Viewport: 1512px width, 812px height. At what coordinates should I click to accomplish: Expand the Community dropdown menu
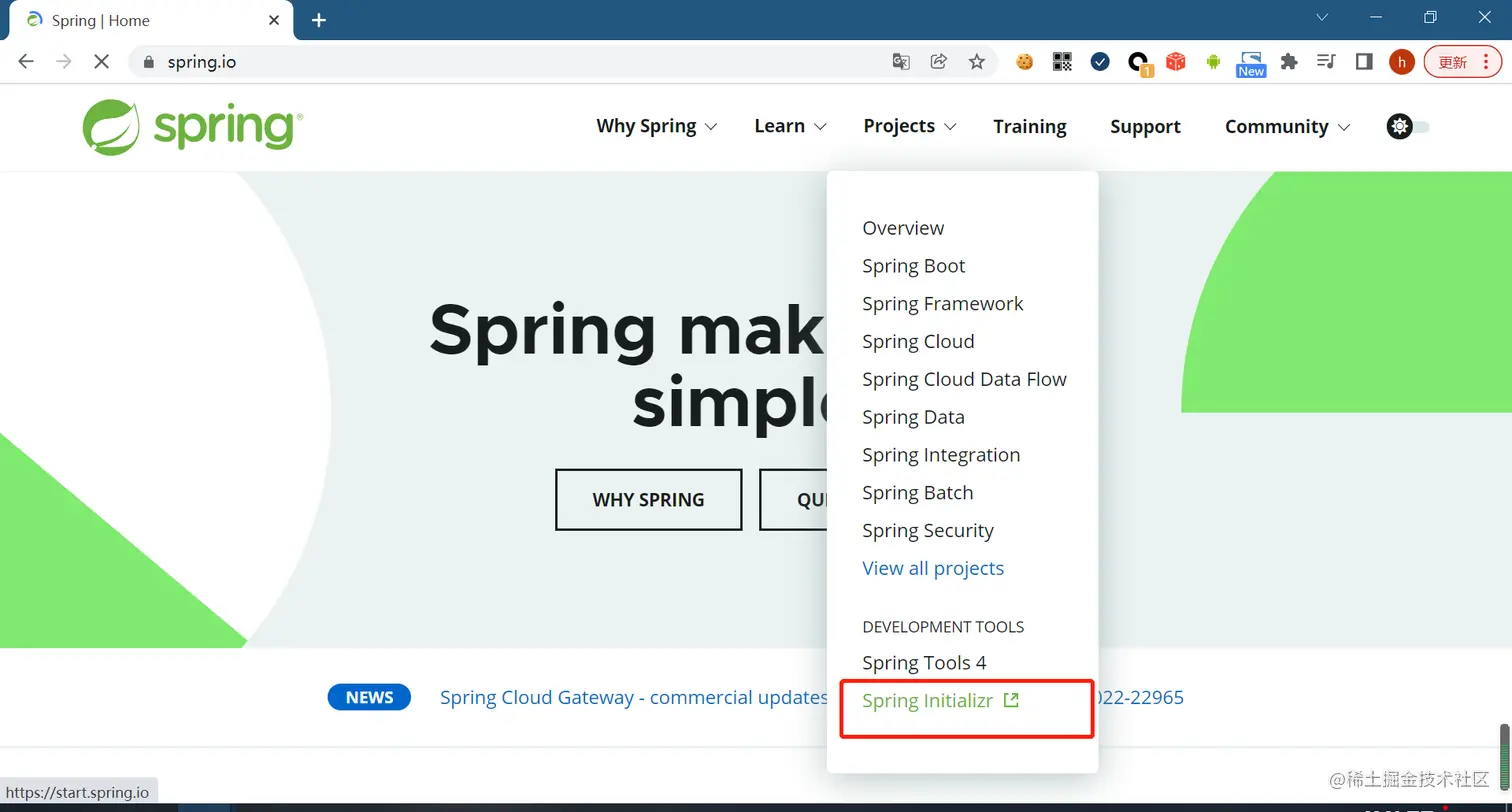[x=1287, y=127]
